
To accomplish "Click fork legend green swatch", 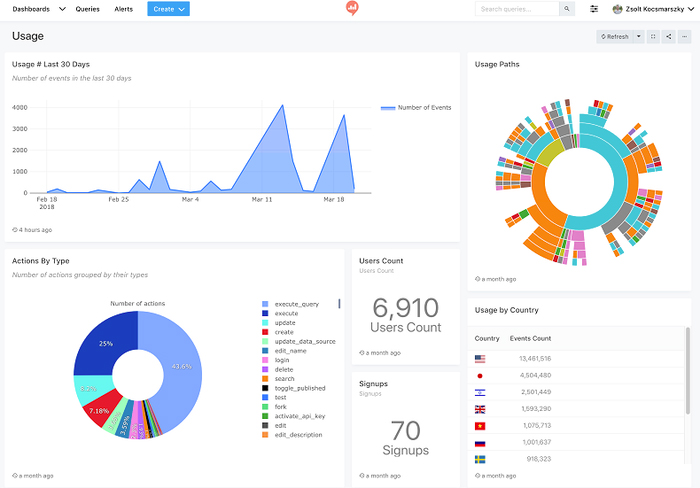I will (x=265, y=407).
